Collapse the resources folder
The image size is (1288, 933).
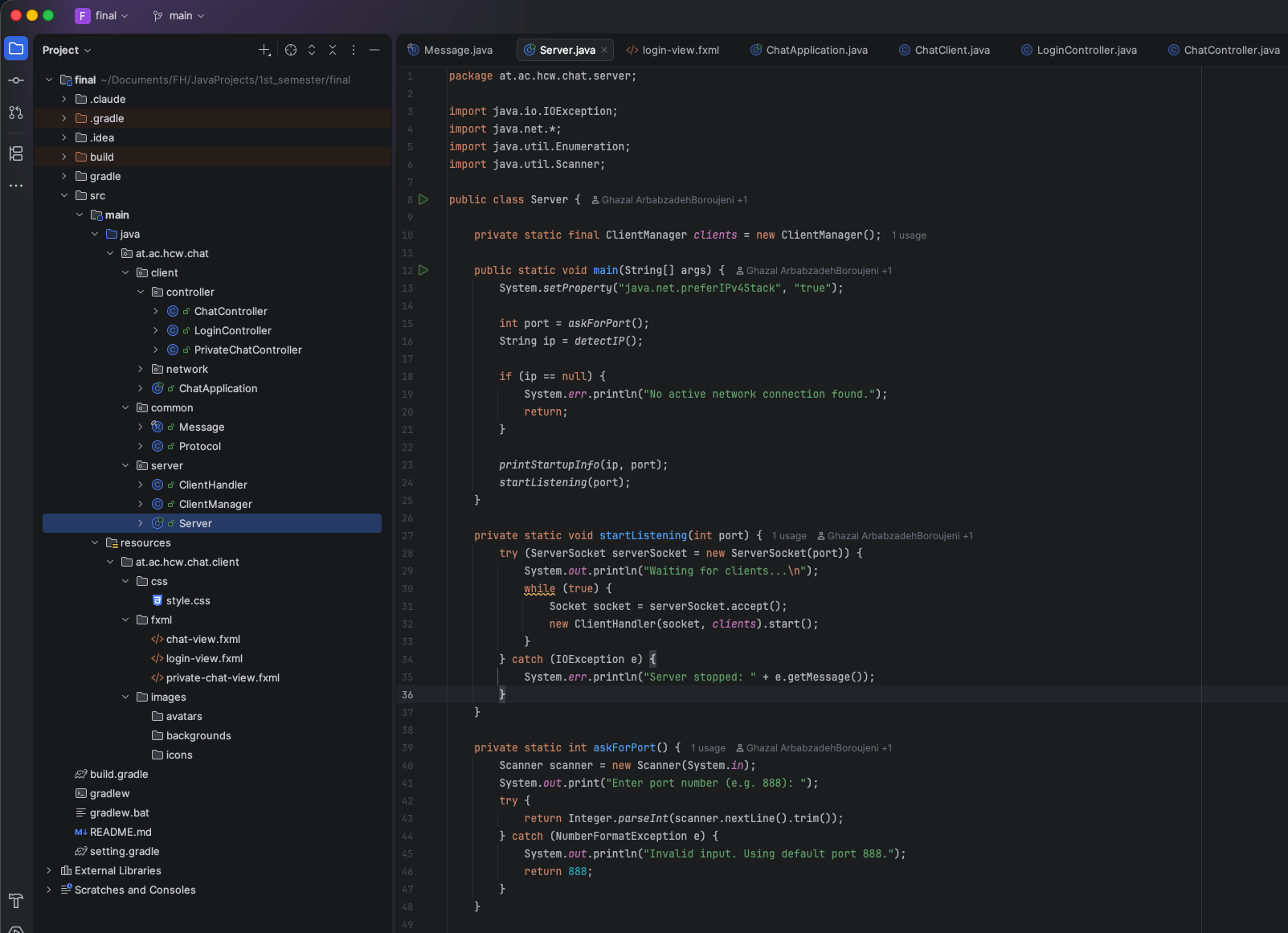pos(95,542)
